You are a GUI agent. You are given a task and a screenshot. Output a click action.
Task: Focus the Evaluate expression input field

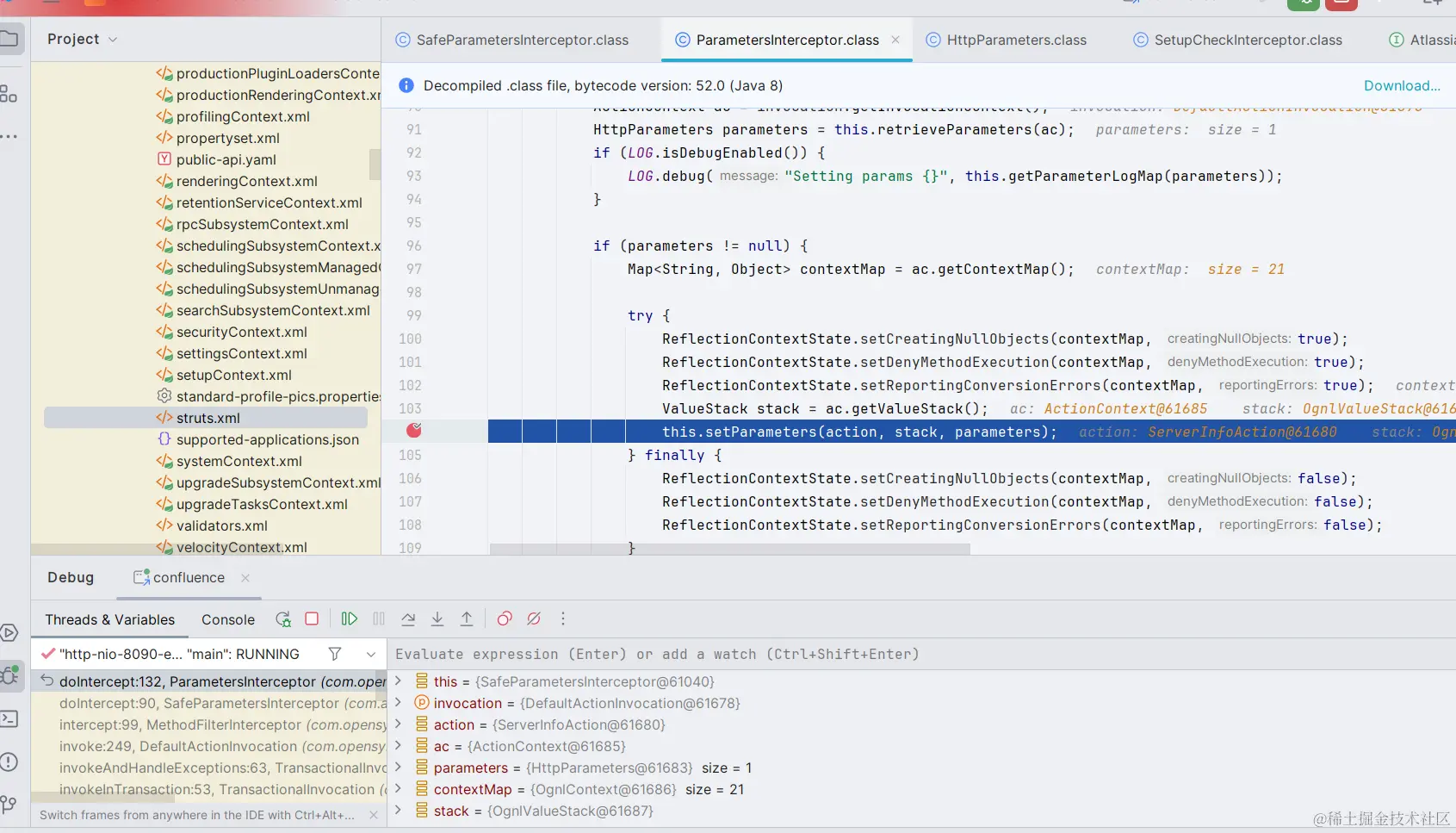pyautogui.click(x=921, y=654)
